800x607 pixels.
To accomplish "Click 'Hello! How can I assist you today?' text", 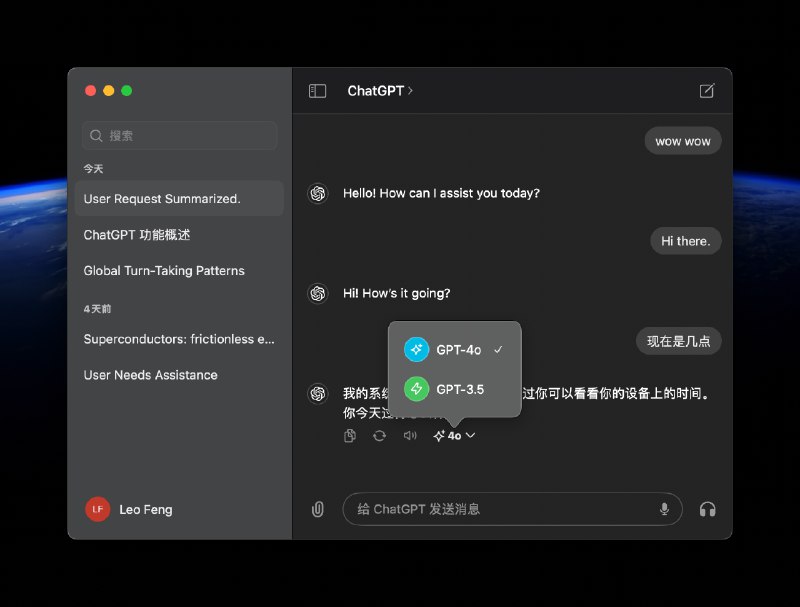I will coord(441,193).
